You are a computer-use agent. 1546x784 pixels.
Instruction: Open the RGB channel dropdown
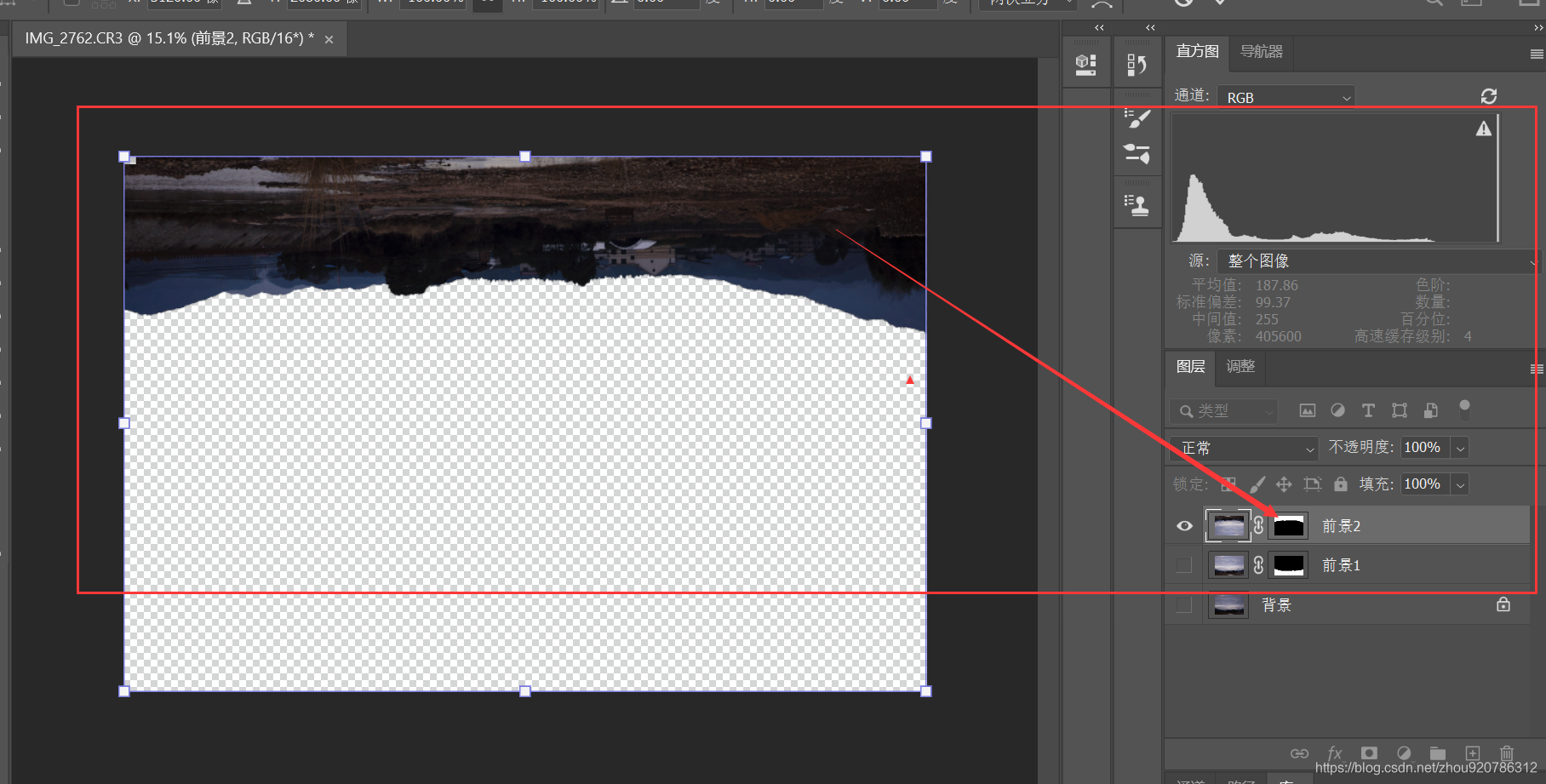1286,97
